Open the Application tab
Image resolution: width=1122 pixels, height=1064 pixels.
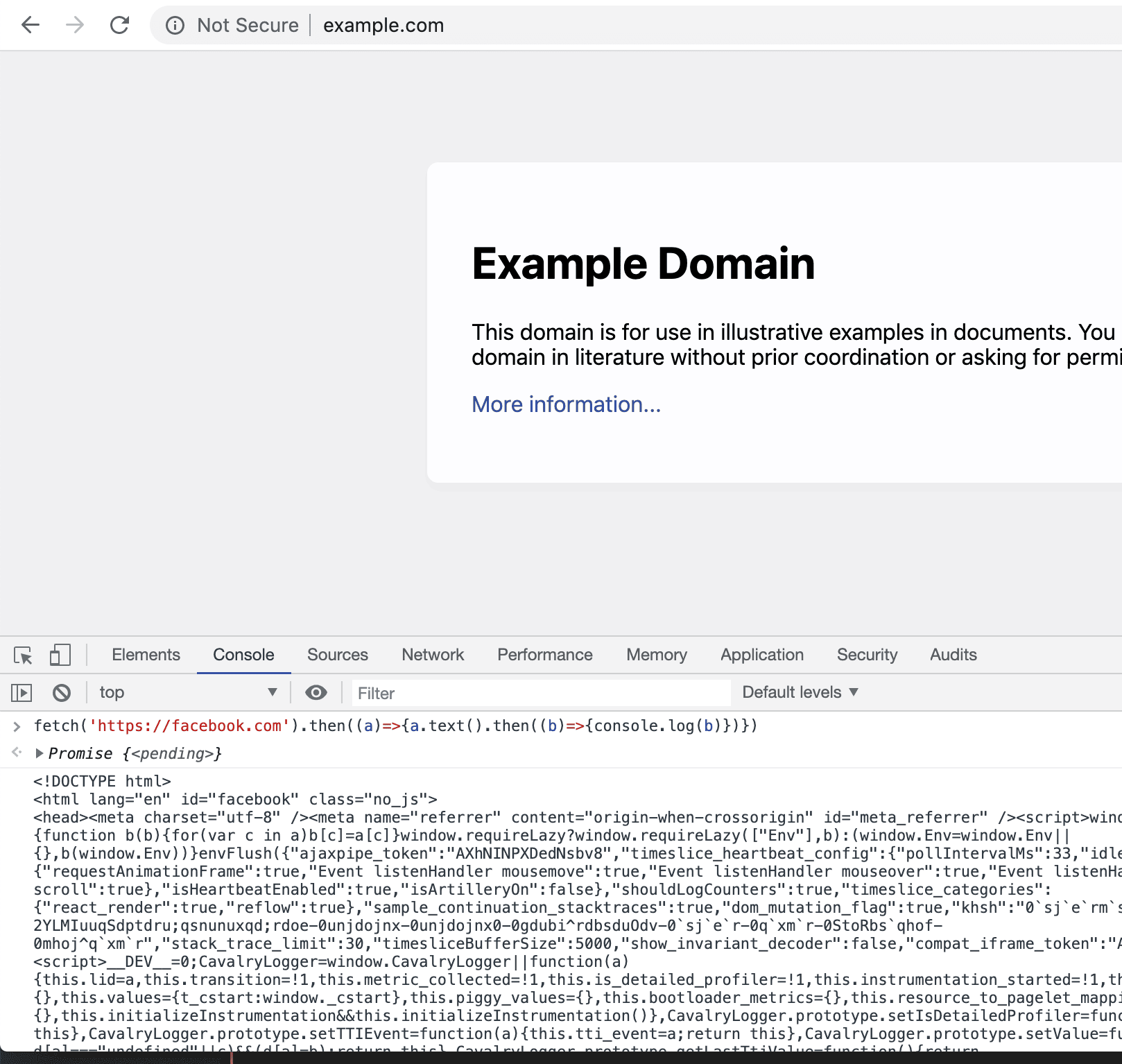pyautogui.click(x=761, y=655)
